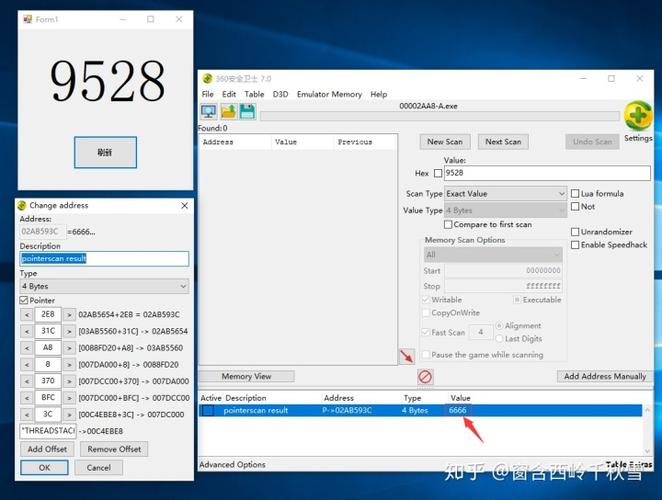This screenshot has height=500, width=662.
Task: Increase the 3C offset with right arrow
Action: coord(69,415)
